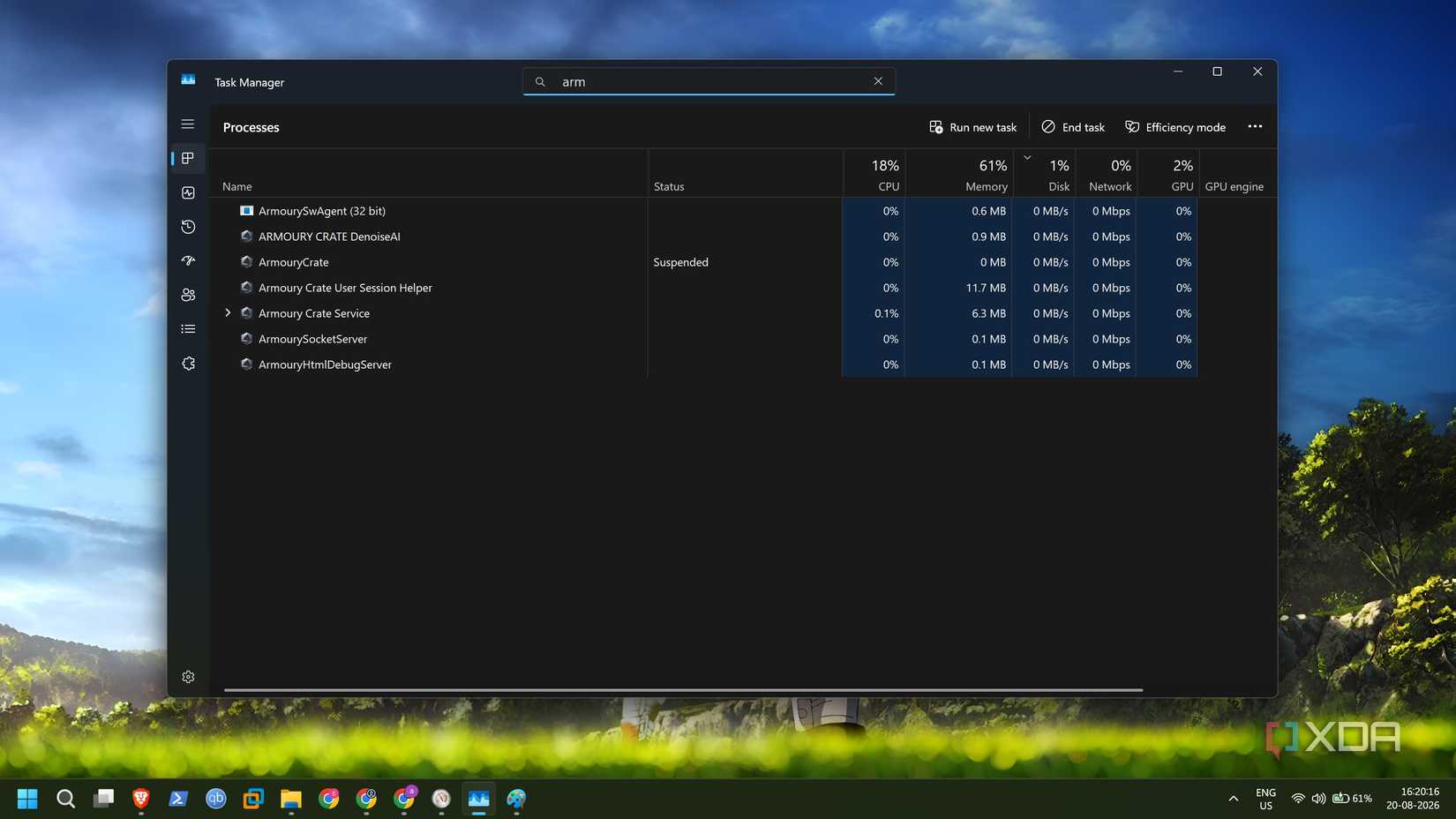Open the App history page in sidebar
This screenshot has height=819, width=1456.
[188, 227]
